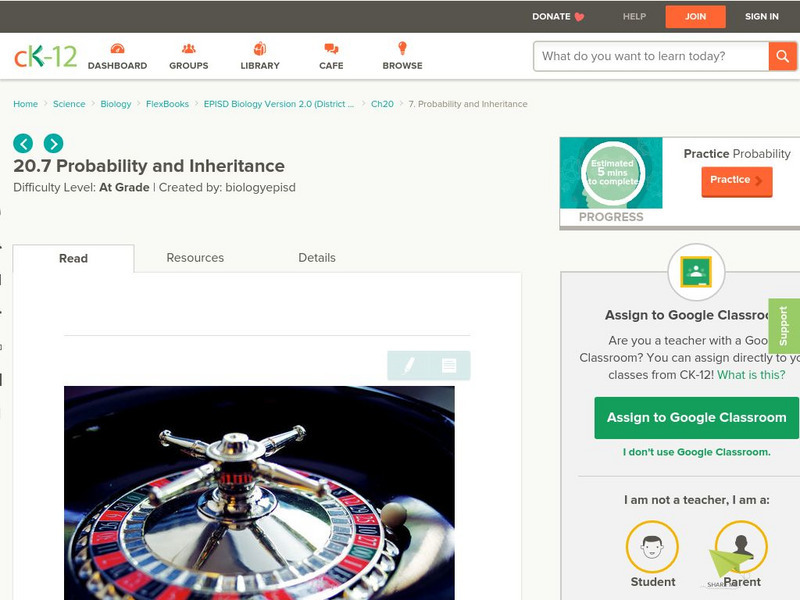Click the "What is this?" link
The height and width of the screenshot is (600, 800).
(751, 375)
